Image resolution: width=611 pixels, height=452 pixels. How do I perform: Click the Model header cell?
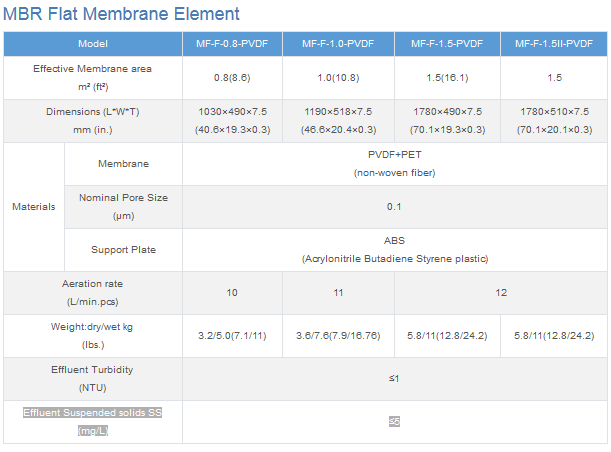pos(93,44)
